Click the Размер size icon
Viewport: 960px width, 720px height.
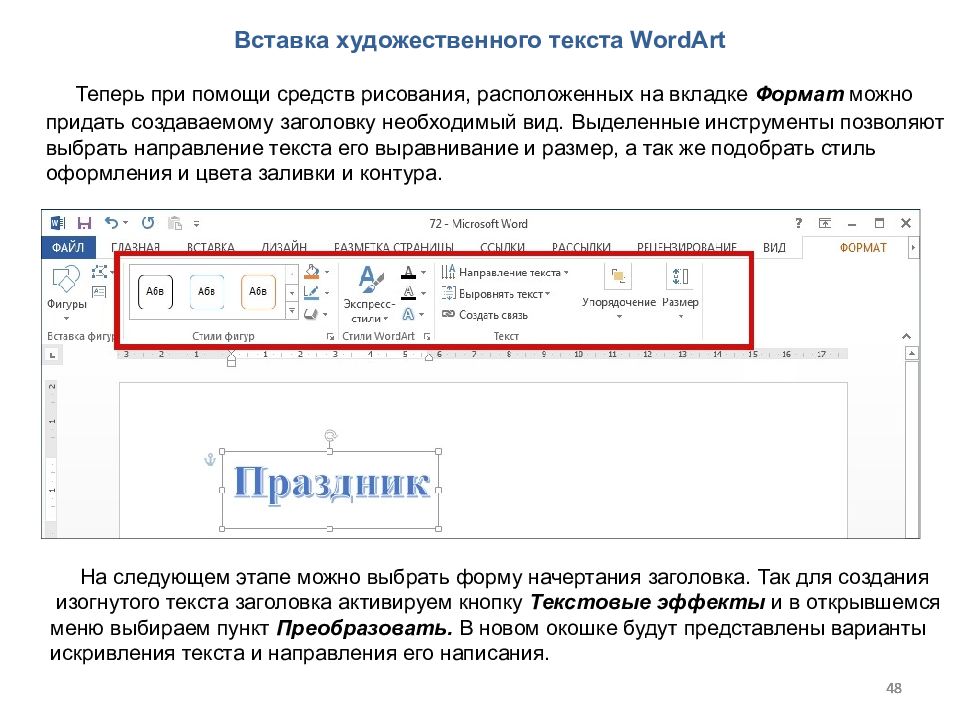click(x=680, y=276)
